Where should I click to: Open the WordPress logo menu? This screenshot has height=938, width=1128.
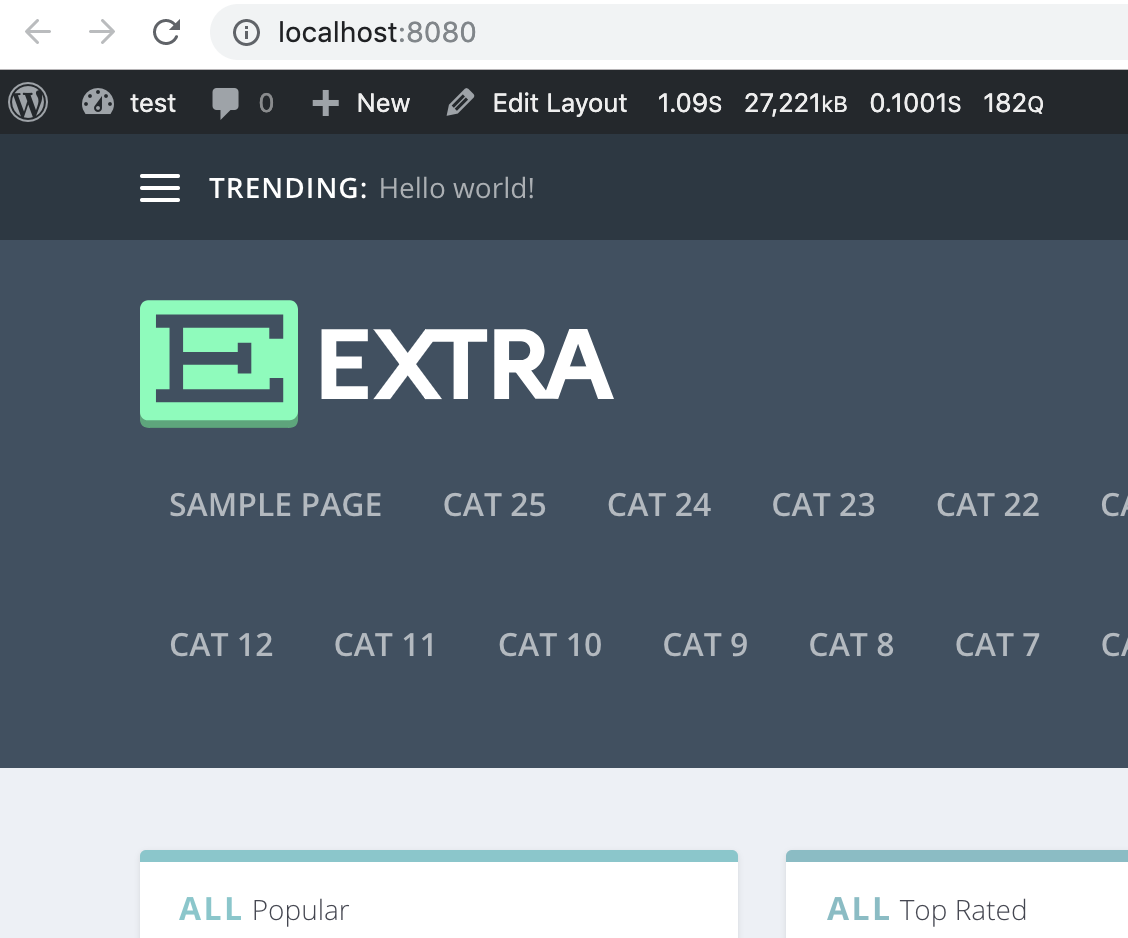[28, 102]
